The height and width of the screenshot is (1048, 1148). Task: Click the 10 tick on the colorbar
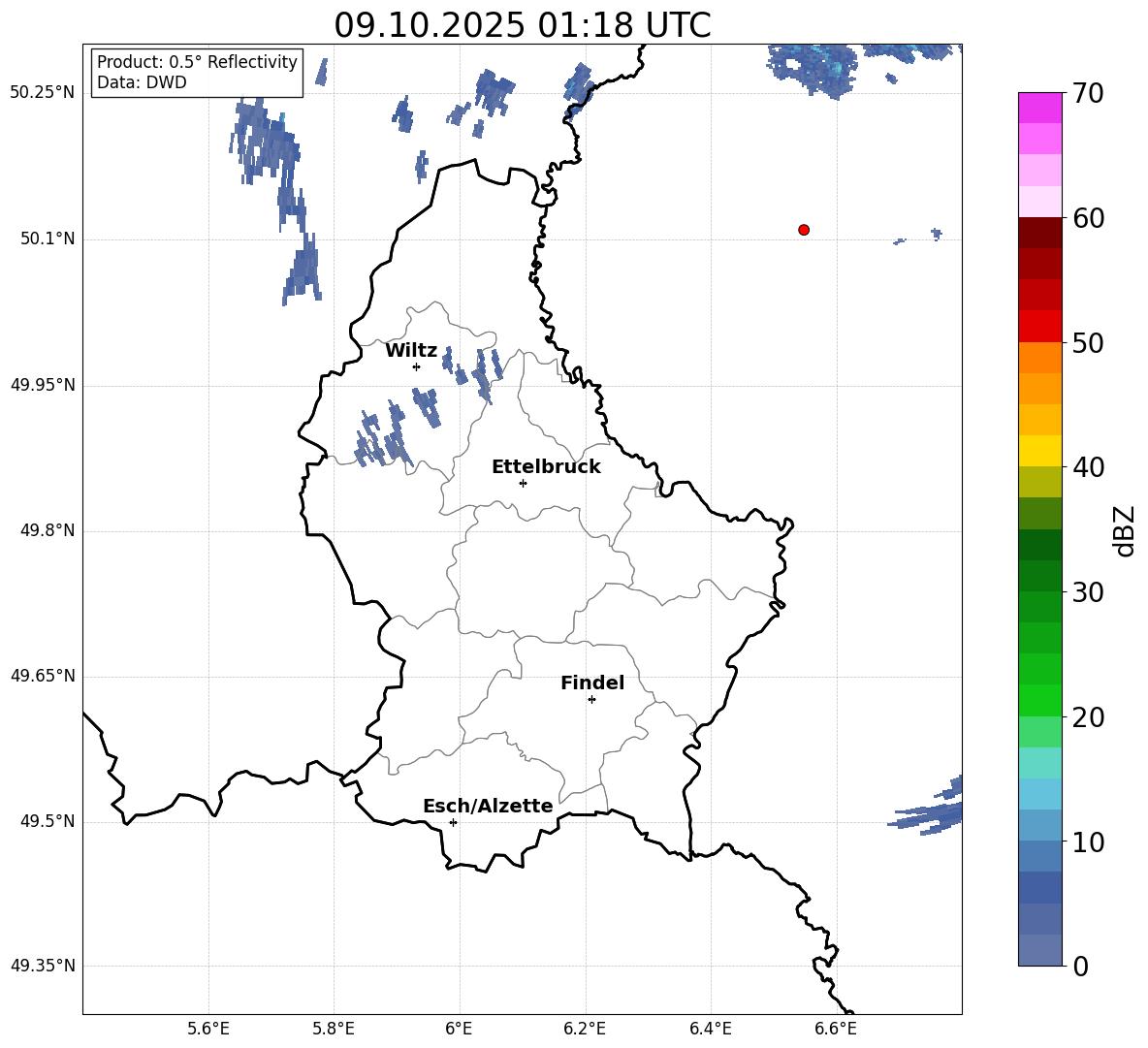1088,842
